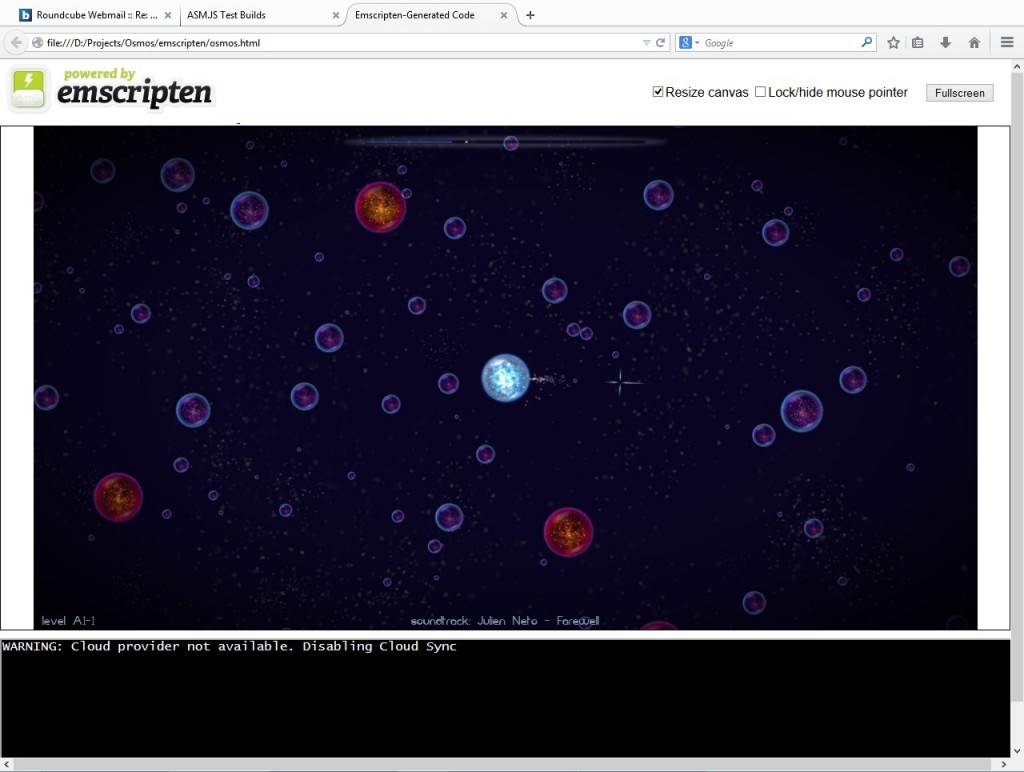The height and width of the screenshot is (772, 1024).
Task: Click the emscripten logo image
Action: coord(111,90)
